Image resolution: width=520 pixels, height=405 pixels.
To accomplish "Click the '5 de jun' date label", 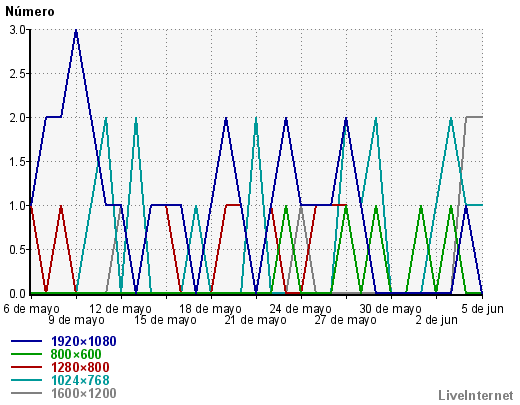I will [482, 309].
